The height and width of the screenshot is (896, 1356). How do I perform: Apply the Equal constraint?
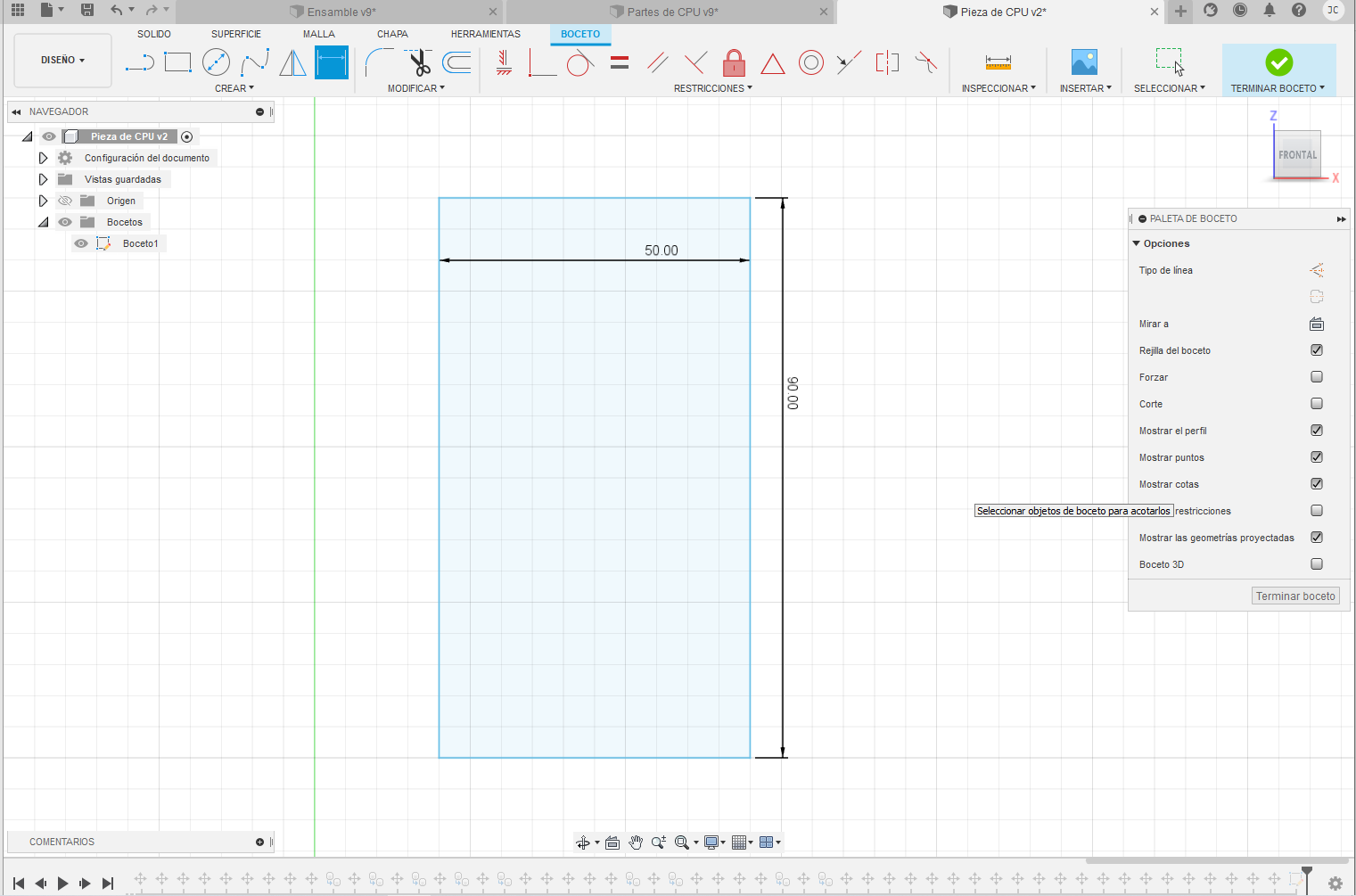(x=620, y=62)
